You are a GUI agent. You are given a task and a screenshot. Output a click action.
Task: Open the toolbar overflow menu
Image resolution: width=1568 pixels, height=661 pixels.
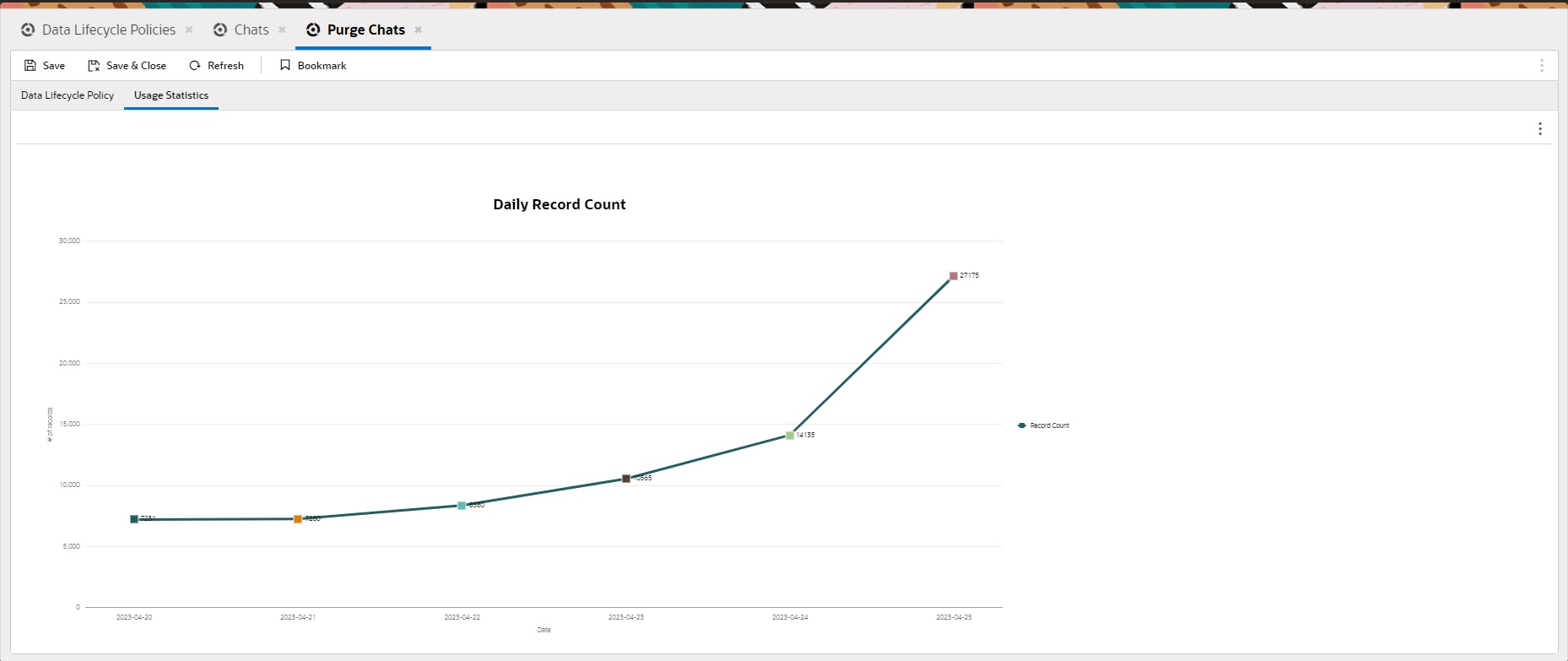1541,65
